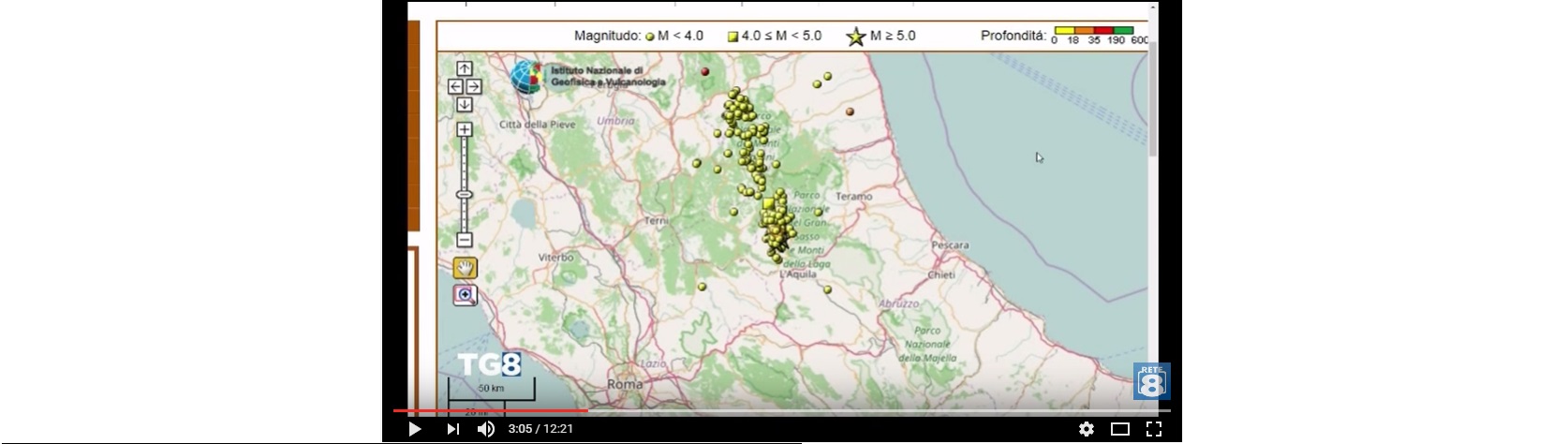Zoom in with the plus button
Screen dimensions: 1568x444
pos(464,129)
